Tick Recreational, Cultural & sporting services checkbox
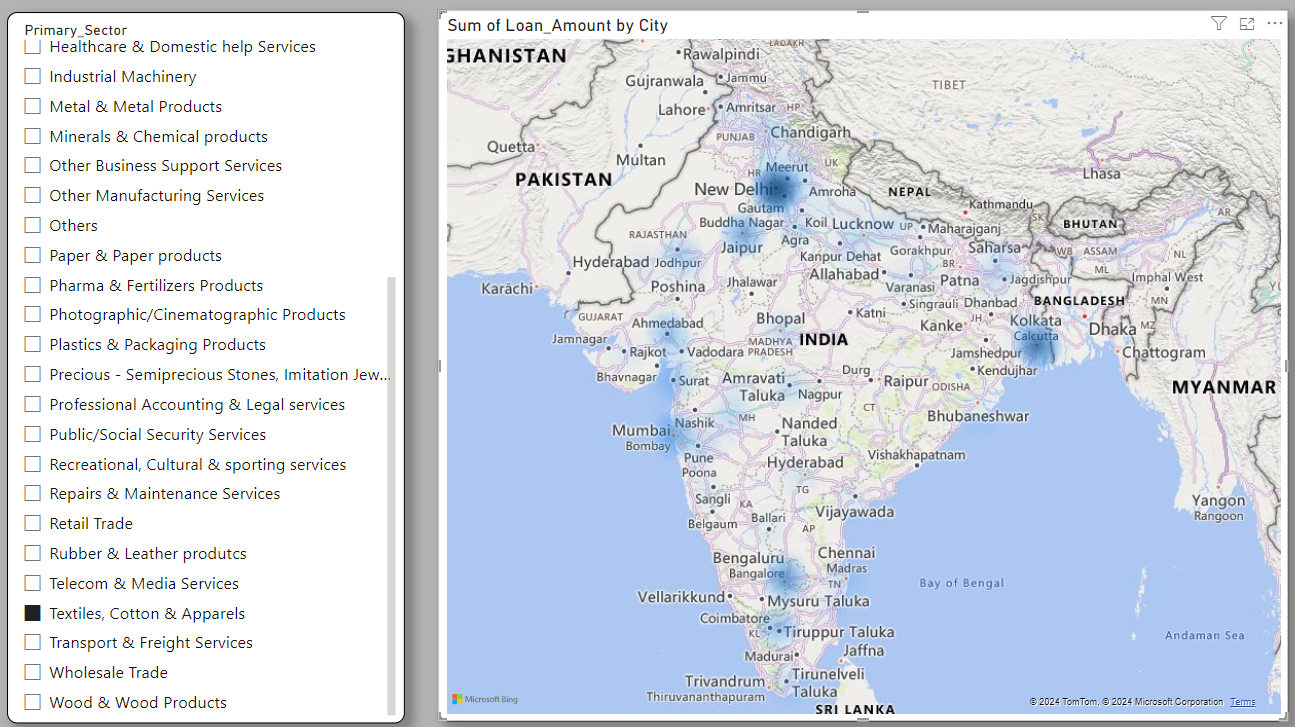The width and height of the screenshot is (1295, 727). click(33, 464)
